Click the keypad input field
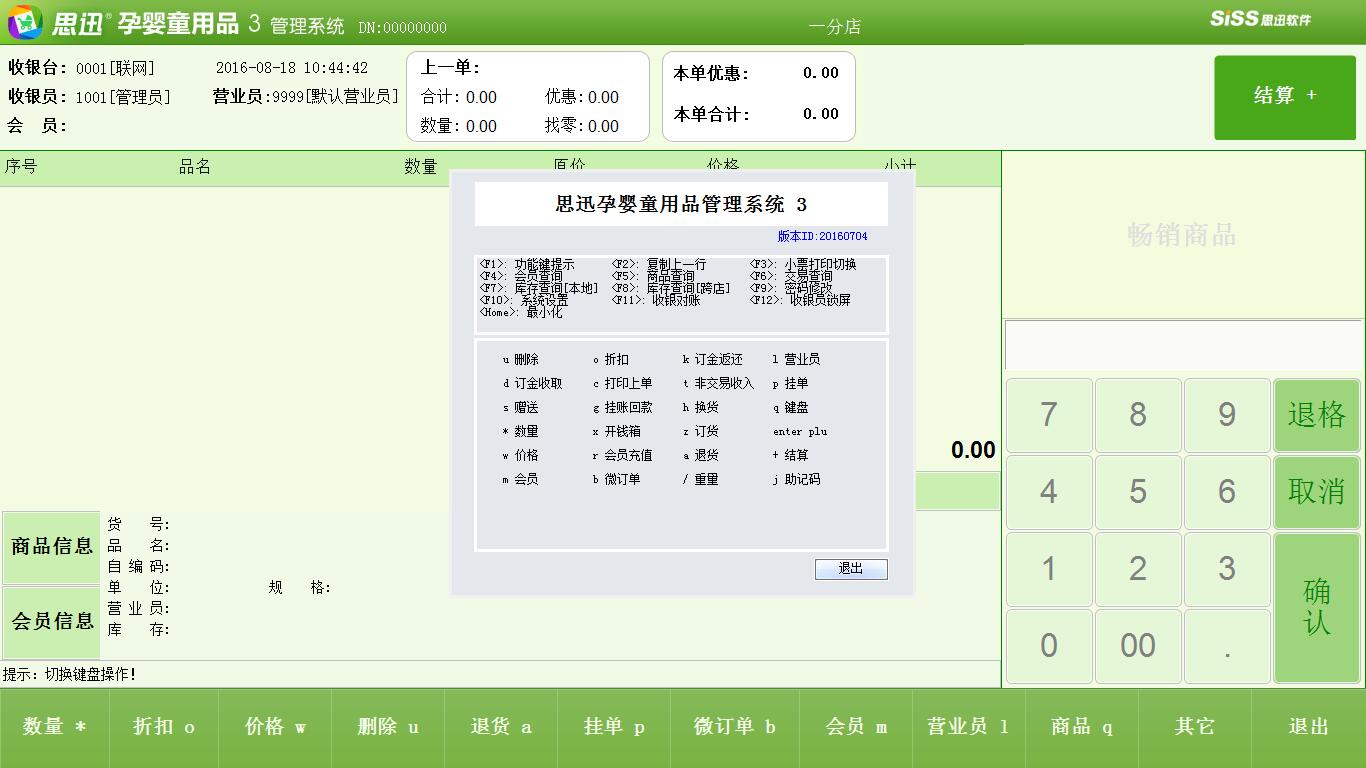 [1184, 346]
